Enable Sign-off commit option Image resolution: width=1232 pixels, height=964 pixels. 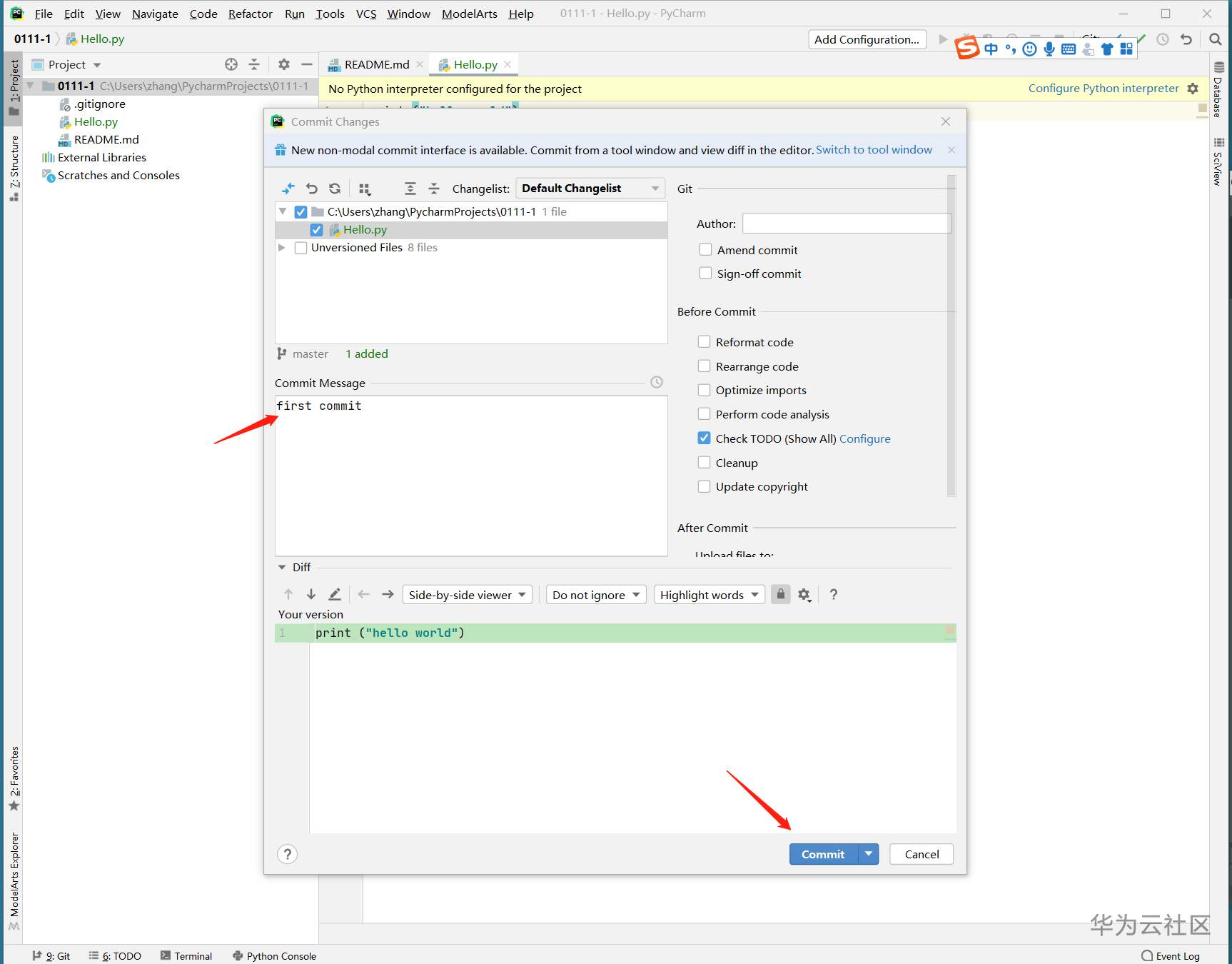coord(705,273)
